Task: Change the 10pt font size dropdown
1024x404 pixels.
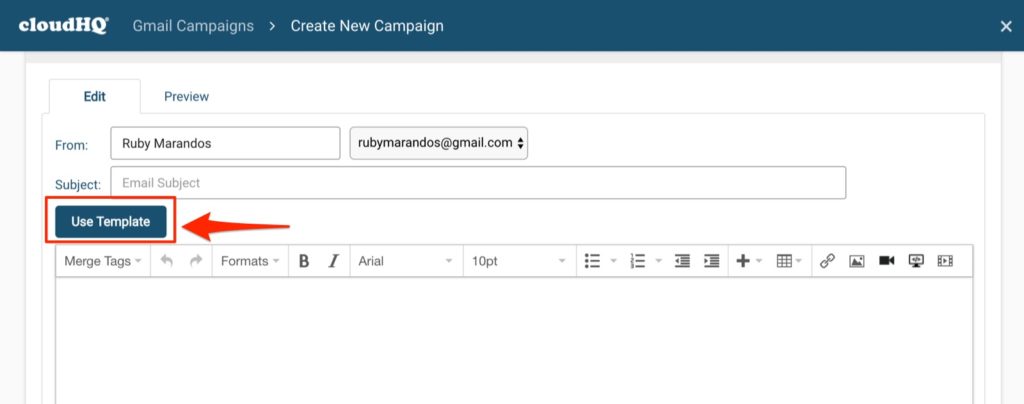Action: (x=519, y=261)
